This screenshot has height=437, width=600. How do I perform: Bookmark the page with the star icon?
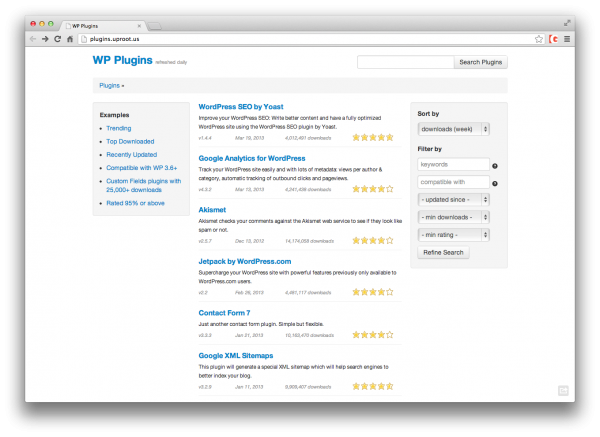pyautogui.click(x=539, y=39)
